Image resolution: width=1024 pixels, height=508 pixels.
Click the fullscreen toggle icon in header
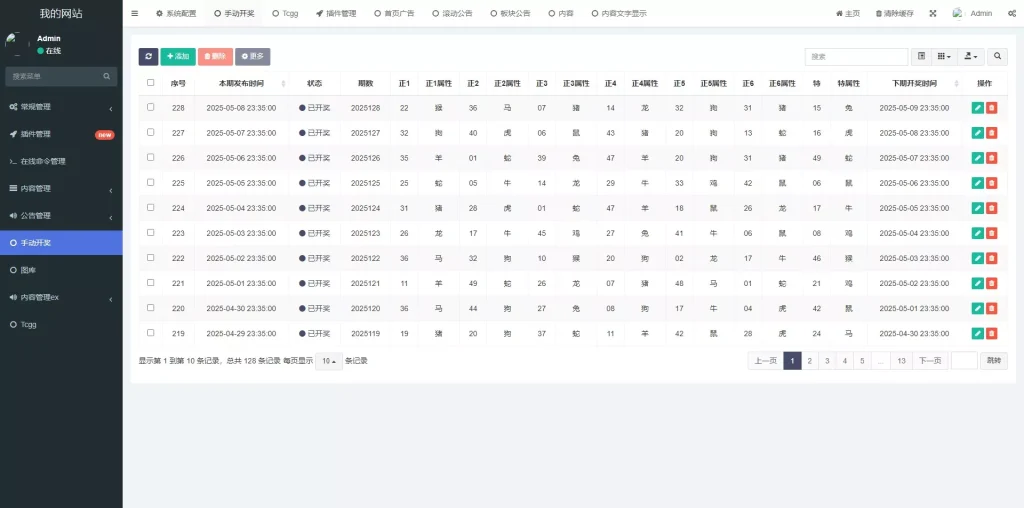coord(933,14)
